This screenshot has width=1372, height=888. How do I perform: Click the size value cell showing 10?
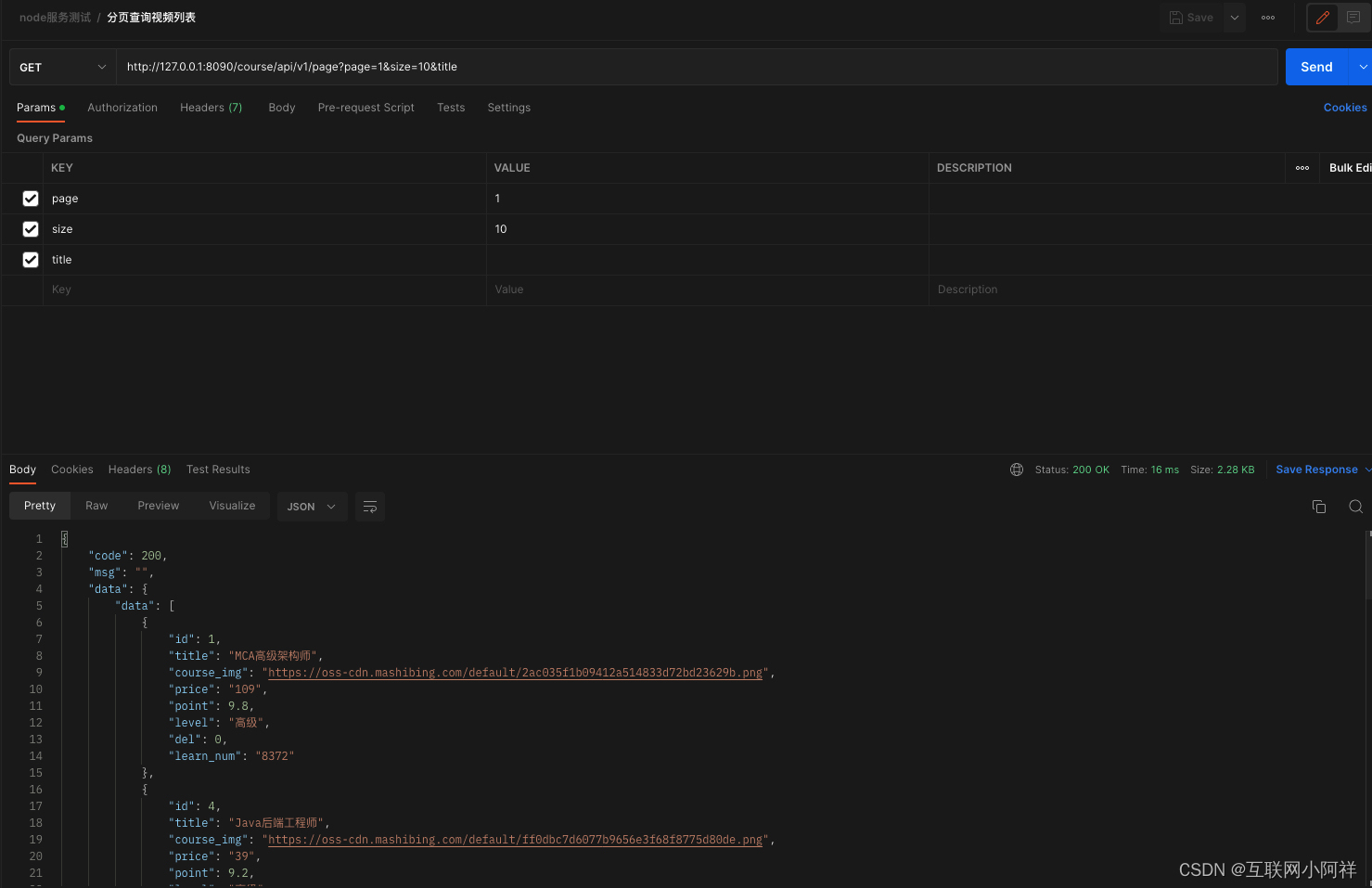(x=708, y=229)
